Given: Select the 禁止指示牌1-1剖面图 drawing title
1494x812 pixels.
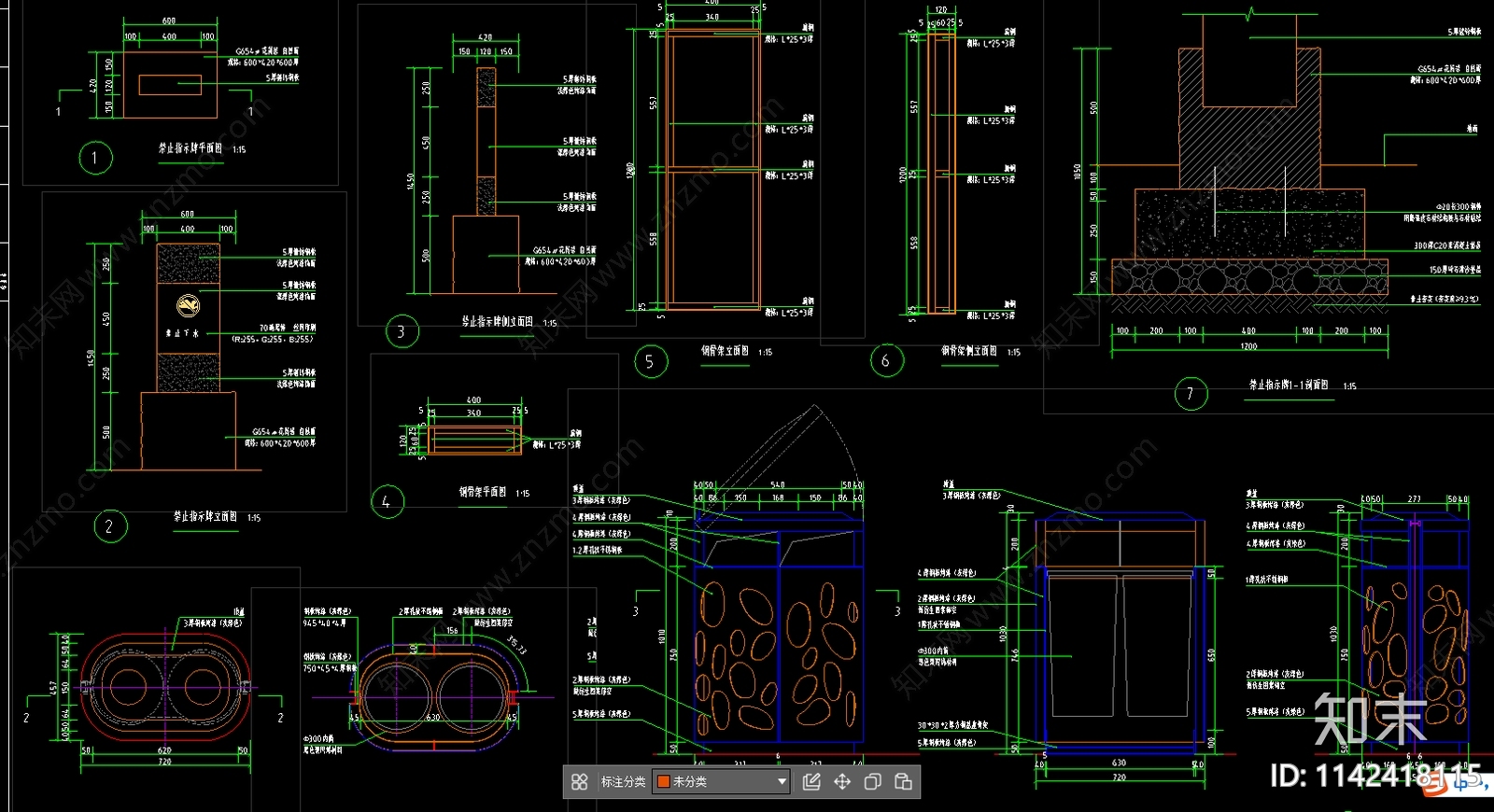Looking at the screenshot, I should (x=1289, y=385).
